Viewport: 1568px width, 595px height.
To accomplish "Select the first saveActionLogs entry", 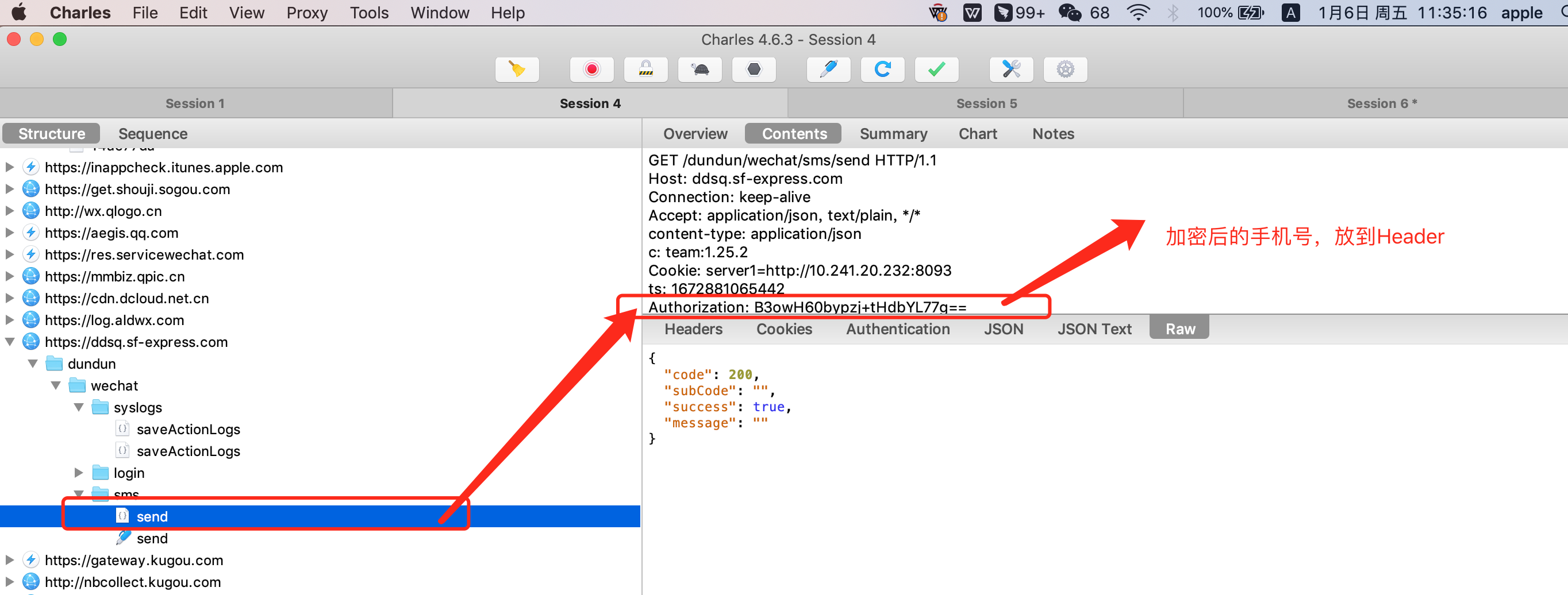I will pyautogui.click(x=188, y=430).
